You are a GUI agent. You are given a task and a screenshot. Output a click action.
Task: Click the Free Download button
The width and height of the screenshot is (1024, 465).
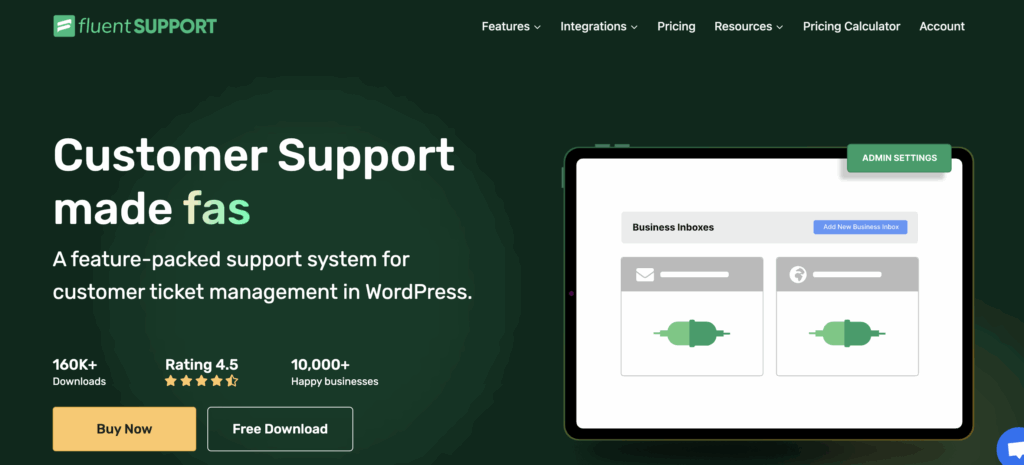coord(280,429)
